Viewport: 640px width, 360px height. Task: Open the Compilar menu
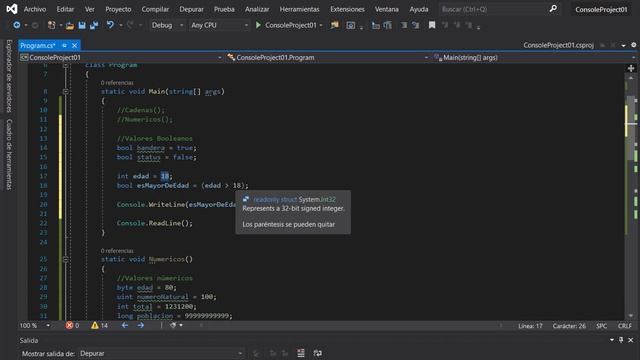155,9
